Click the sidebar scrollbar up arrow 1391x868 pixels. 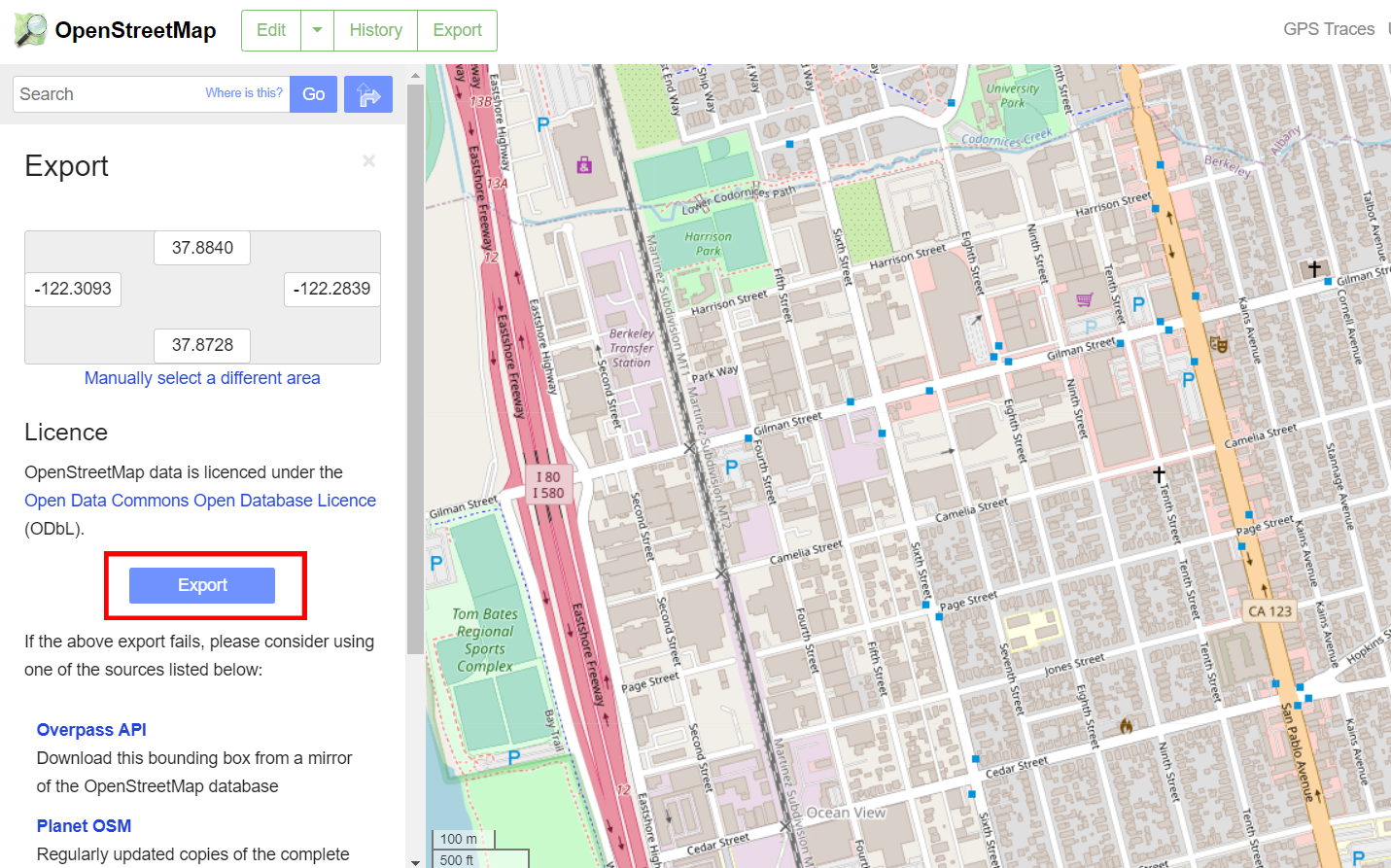click(x=415, y=74)
